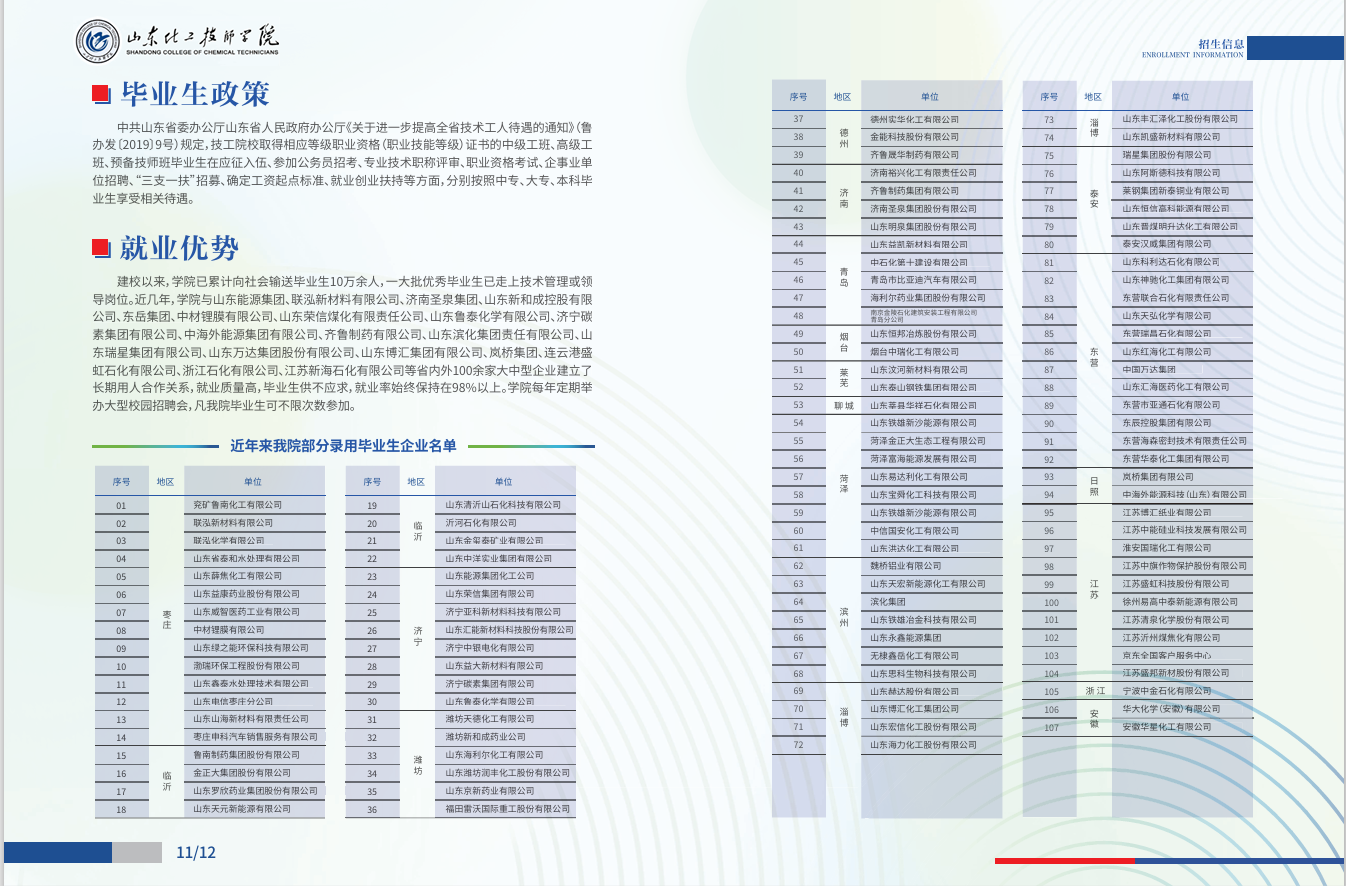Image resolution: width=1346 pixels, height=886 pixels.
Task: Click row number 18
Action: click(121, 808)
